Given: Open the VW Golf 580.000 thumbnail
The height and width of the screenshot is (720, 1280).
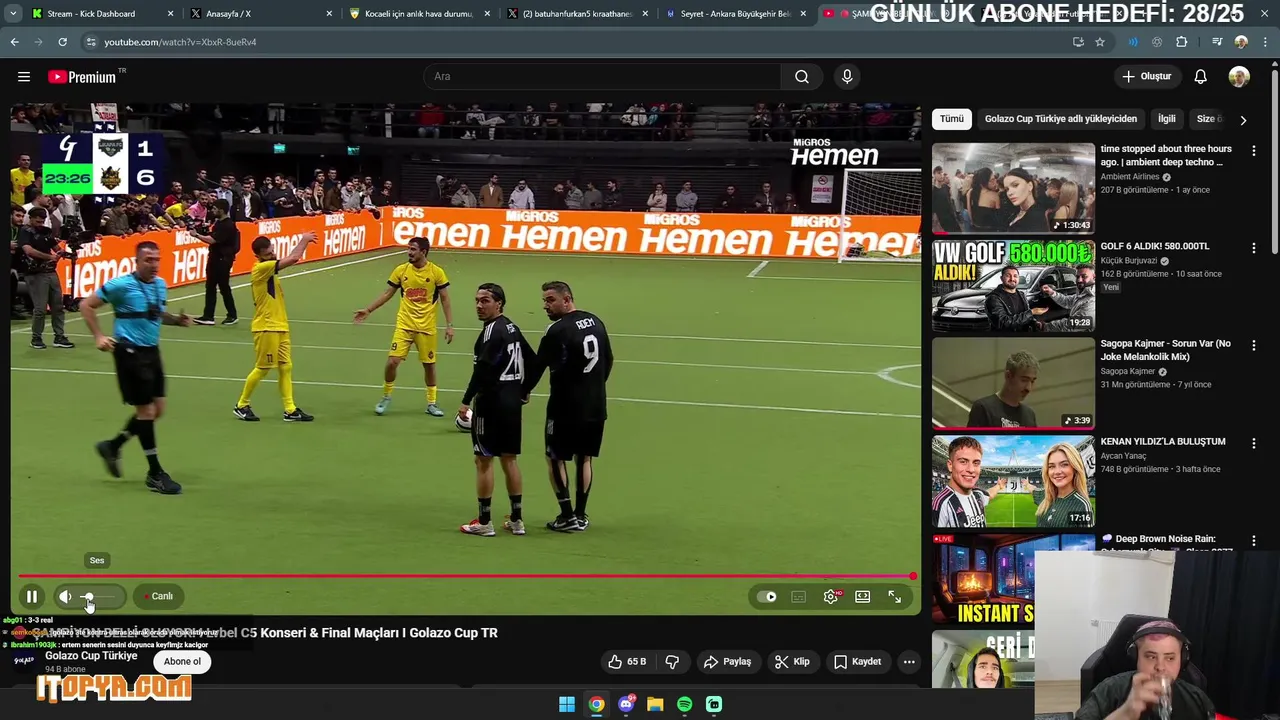Looking at the screenshot, I should click(x=1013, y=286).
